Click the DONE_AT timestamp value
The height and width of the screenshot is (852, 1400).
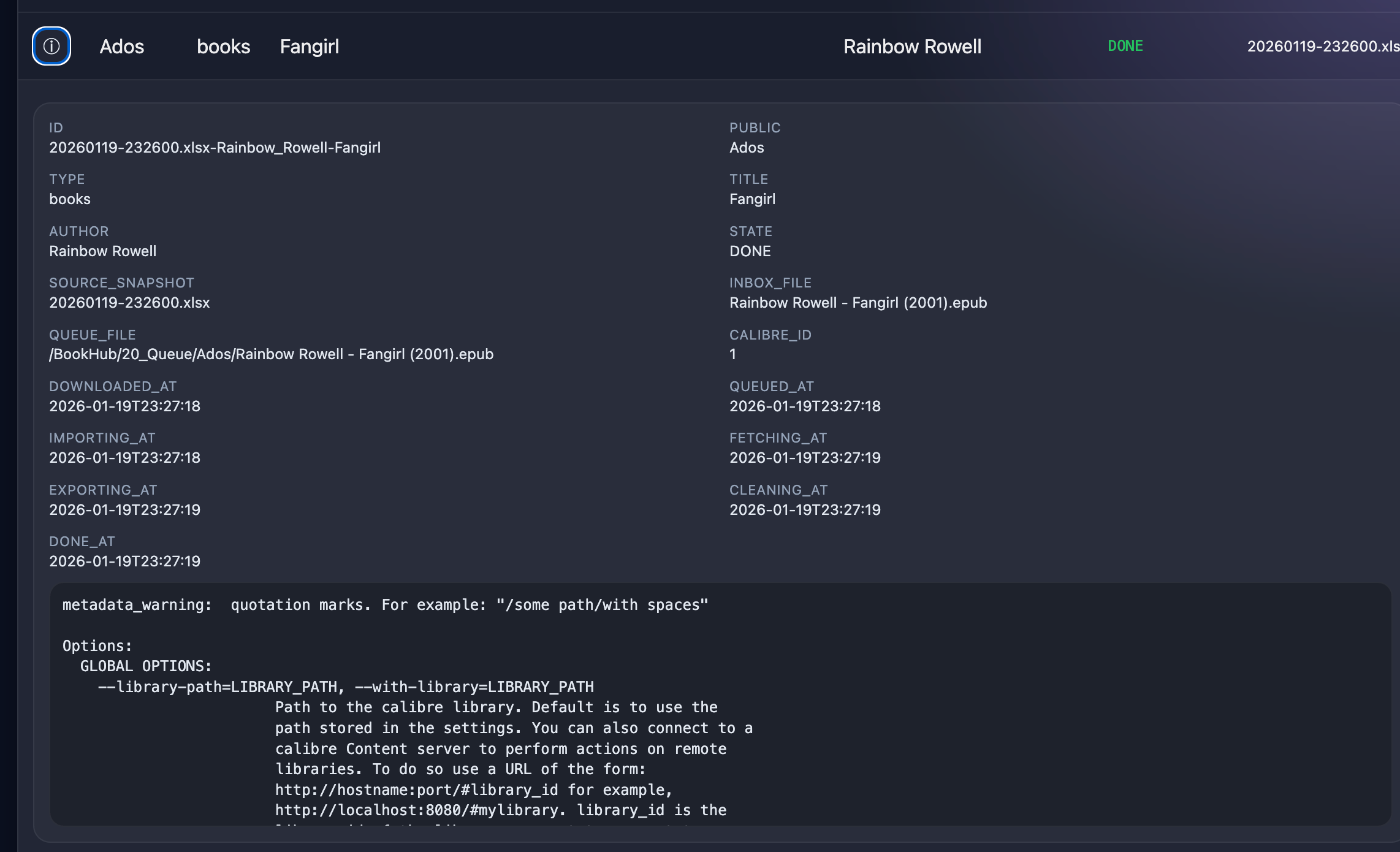tap(124, 561)
